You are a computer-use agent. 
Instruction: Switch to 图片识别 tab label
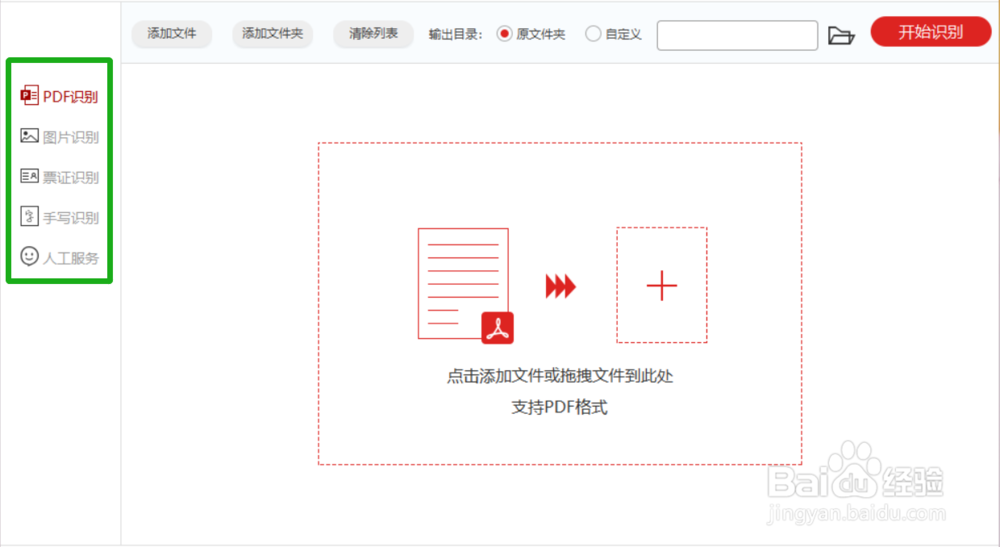click(x=71, y=137)
